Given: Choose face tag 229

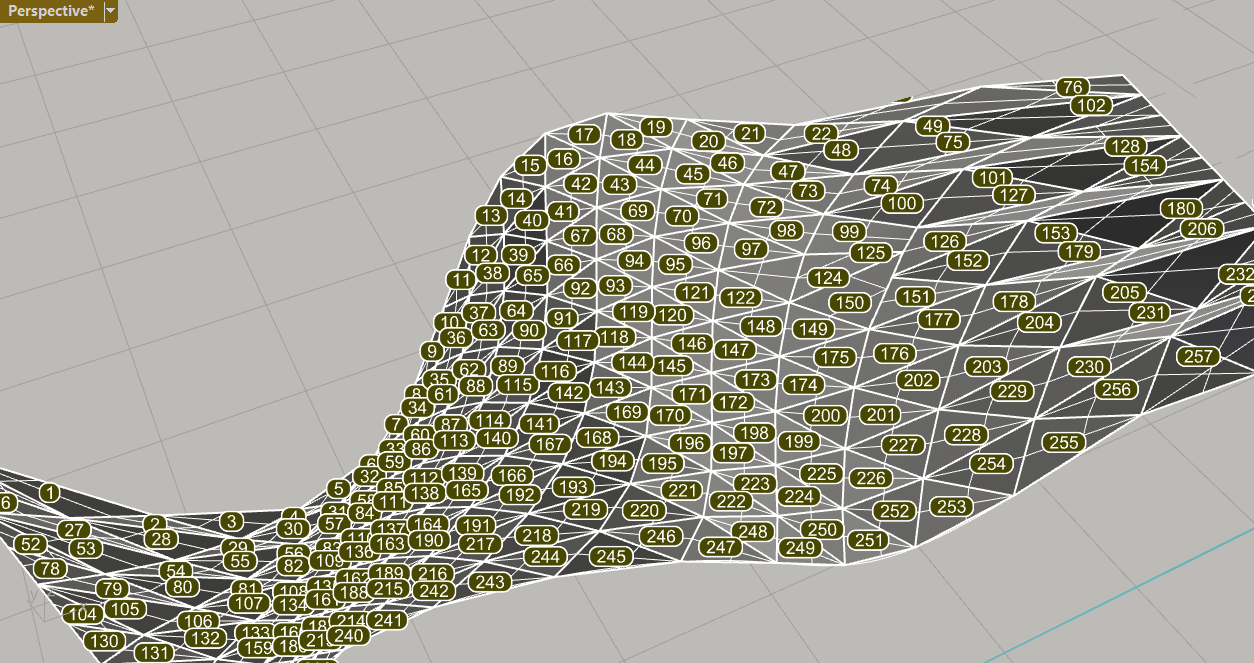Looking at the screenshot, I should click(x=1013, y=390).
